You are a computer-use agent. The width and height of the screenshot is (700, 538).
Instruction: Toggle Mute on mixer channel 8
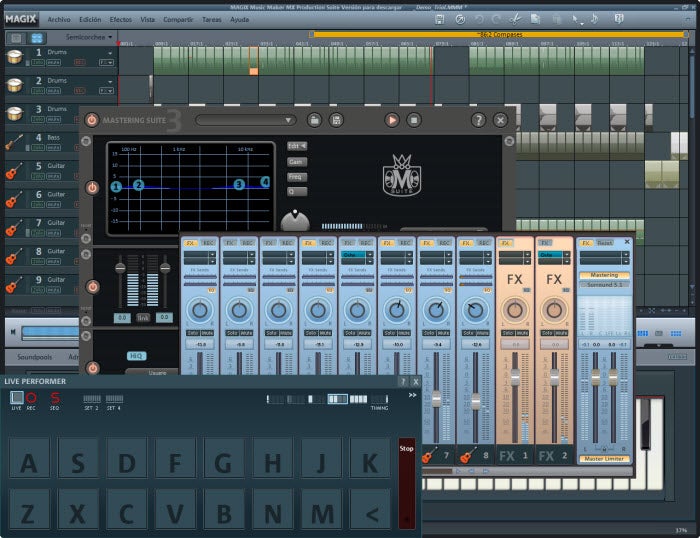pos(483,333)
